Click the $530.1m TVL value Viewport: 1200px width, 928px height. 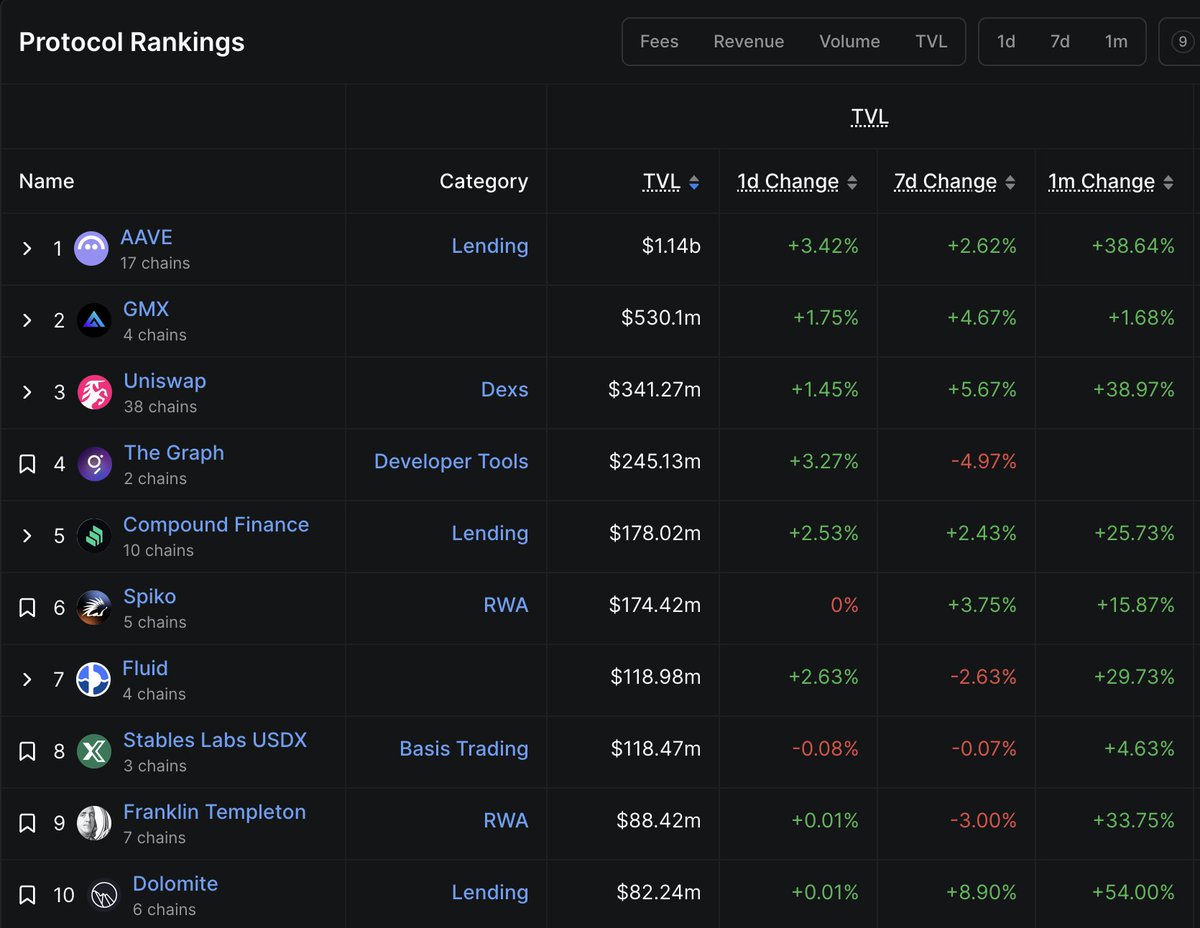[x=661, y=318]
